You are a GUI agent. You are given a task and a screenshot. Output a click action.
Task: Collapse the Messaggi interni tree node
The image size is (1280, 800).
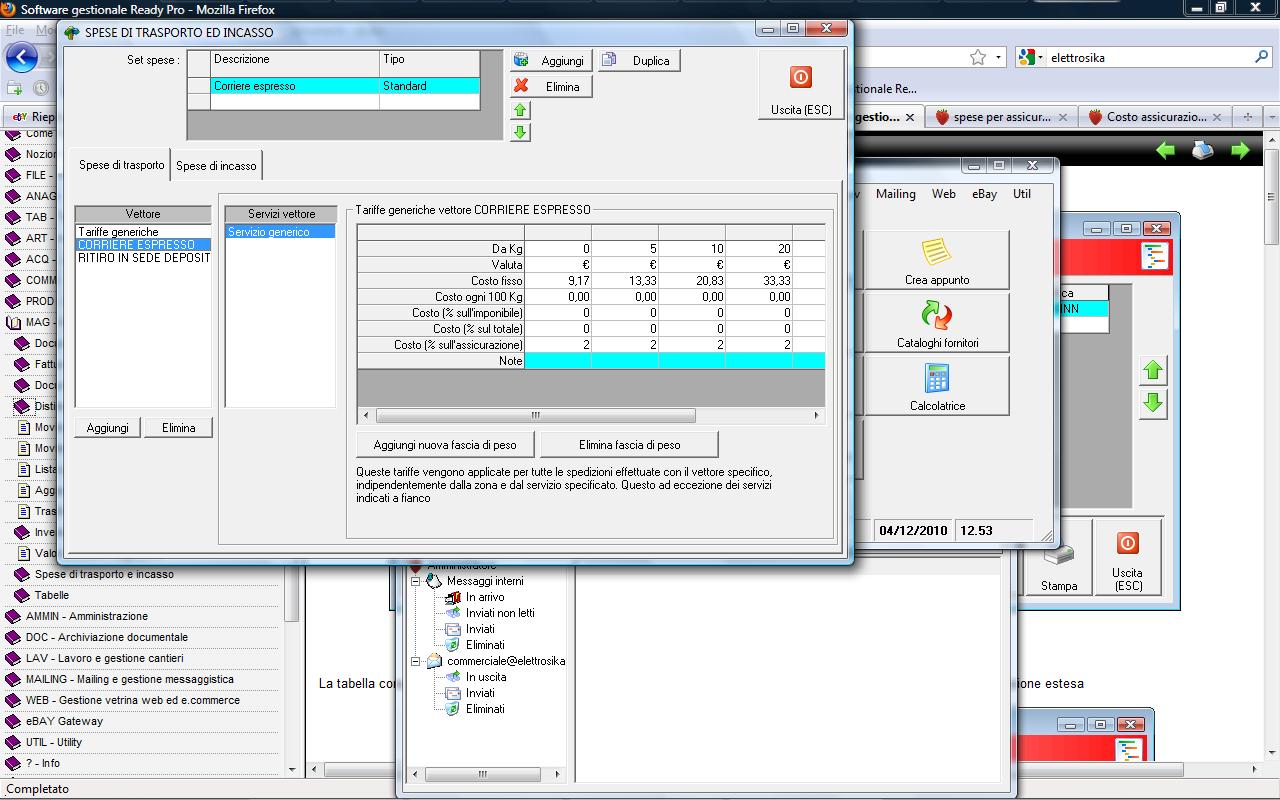coord(416,581)
